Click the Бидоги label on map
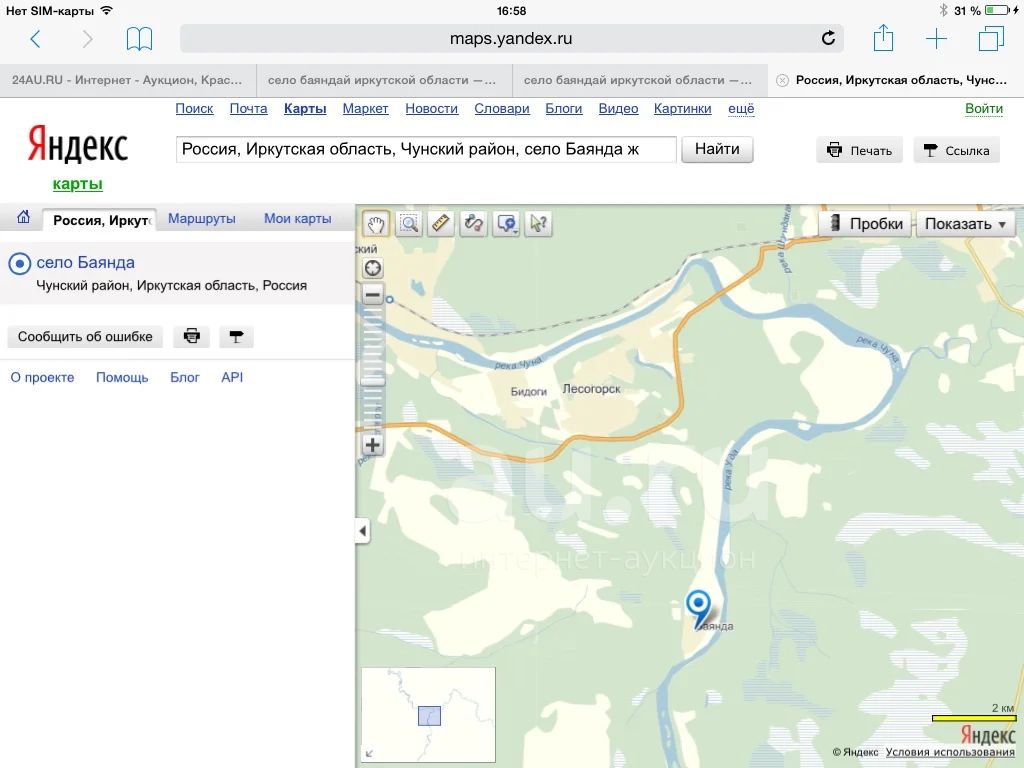The width and height of the screenshot is (1024, 768). point(528,391)
